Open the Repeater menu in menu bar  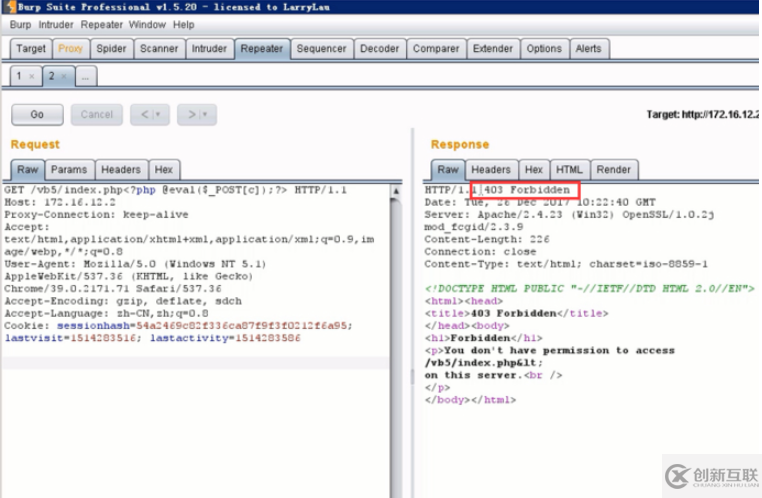point(102,25)
